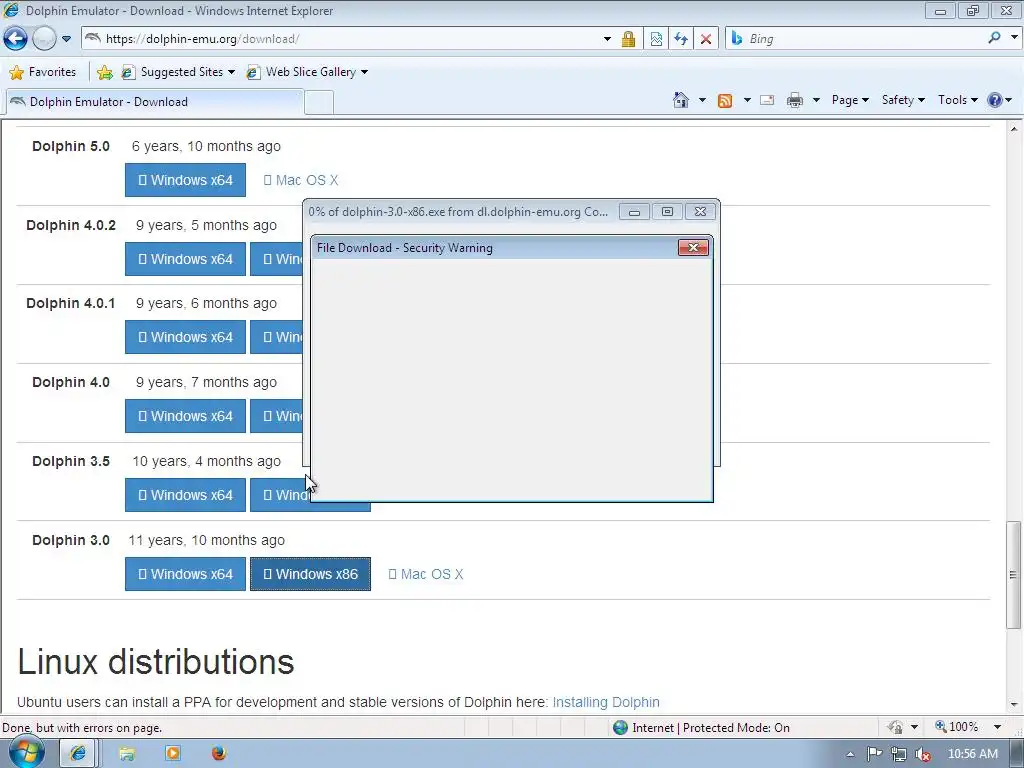The image size is (1024, 768).
Task: Click the page vertical scrollbar thumb
Action: pyautogui.click(x=1013, y=575)
